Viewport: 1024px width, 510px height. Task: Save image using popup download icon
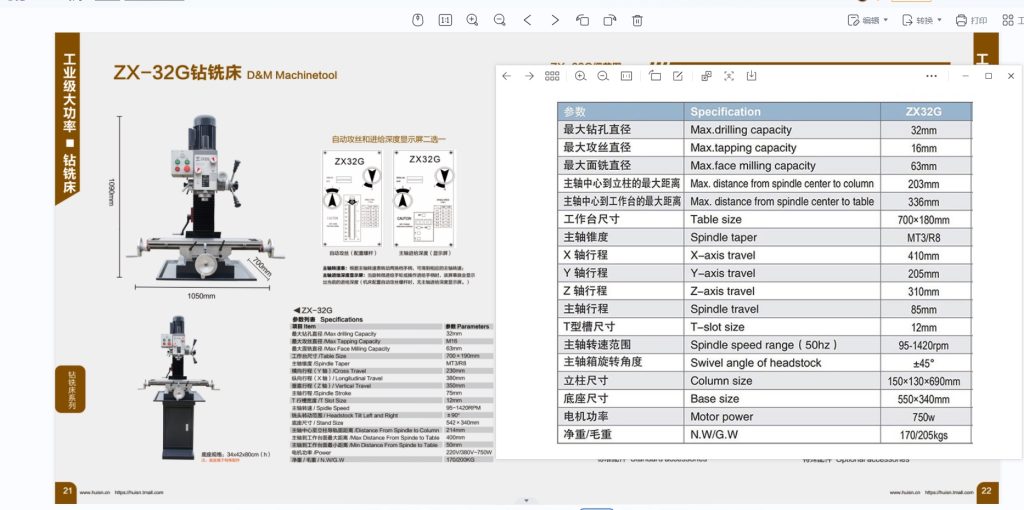[751, 76]
